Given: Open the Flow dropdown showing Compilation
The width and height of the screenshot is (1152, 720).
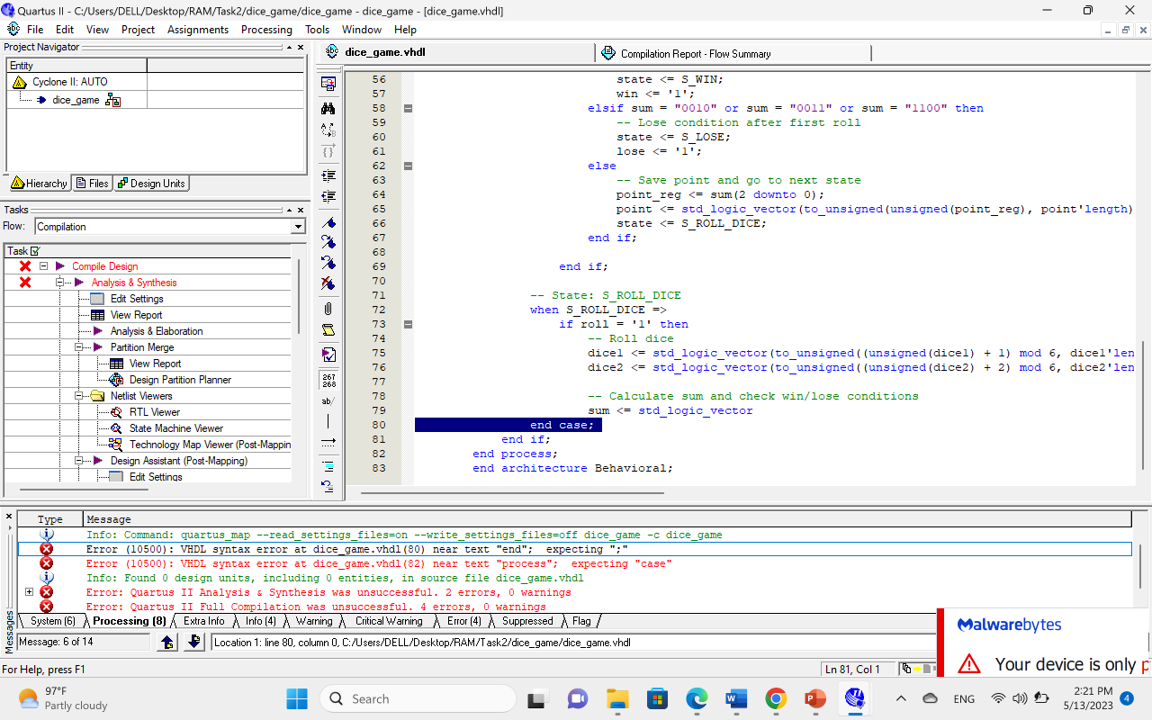Looking at the screenshot, I should [x=297, y=227].
